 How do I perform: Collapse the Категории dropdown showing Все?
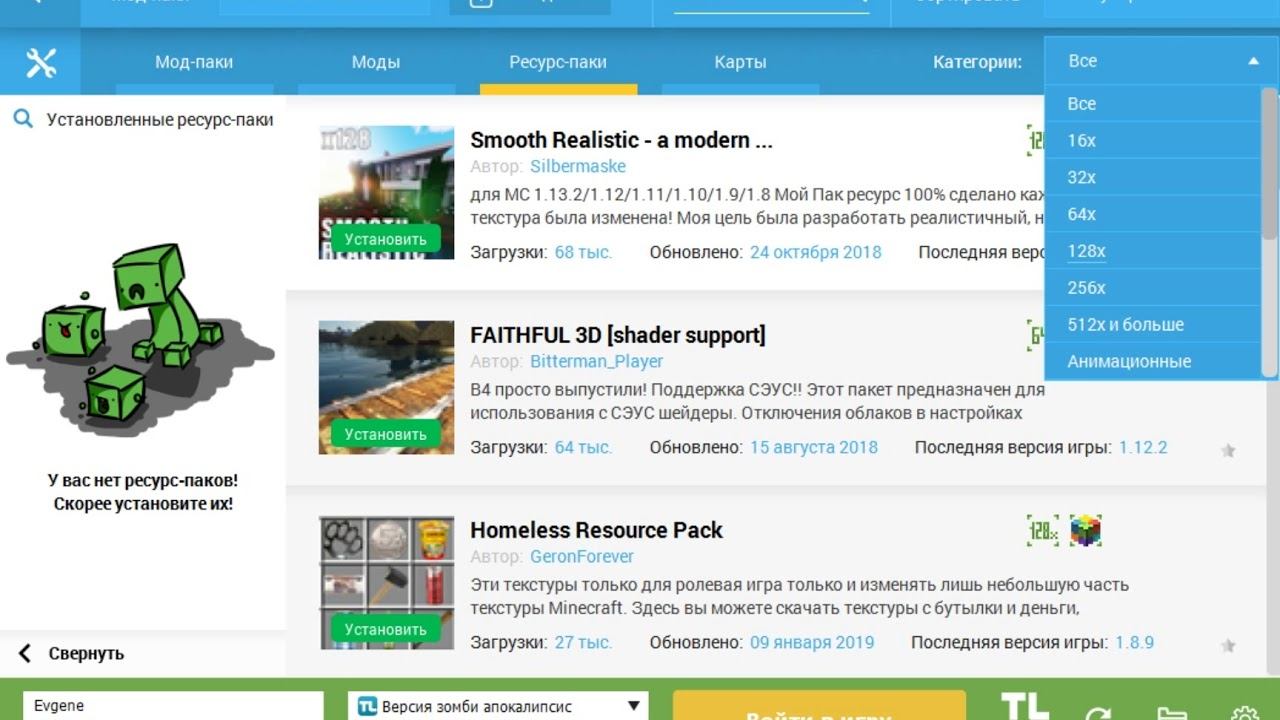(x=1161, y=61)
